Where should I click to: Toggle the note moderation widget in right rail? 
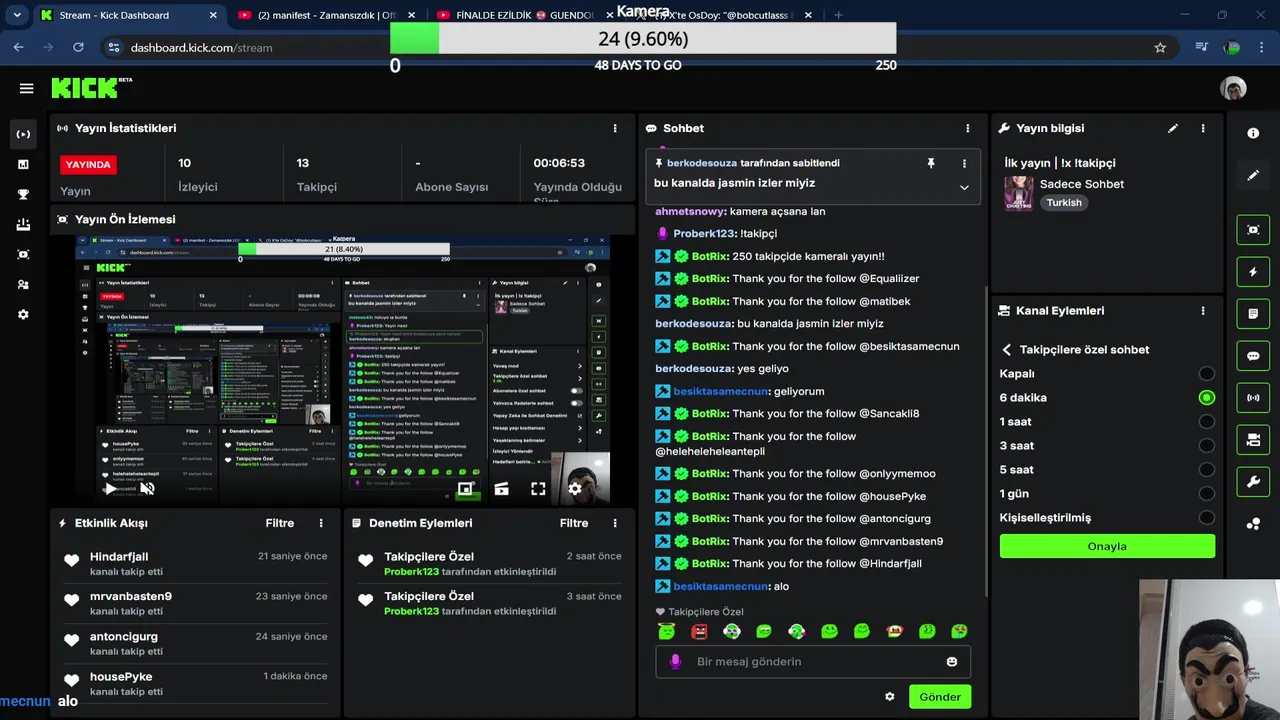pos(1253,314)
